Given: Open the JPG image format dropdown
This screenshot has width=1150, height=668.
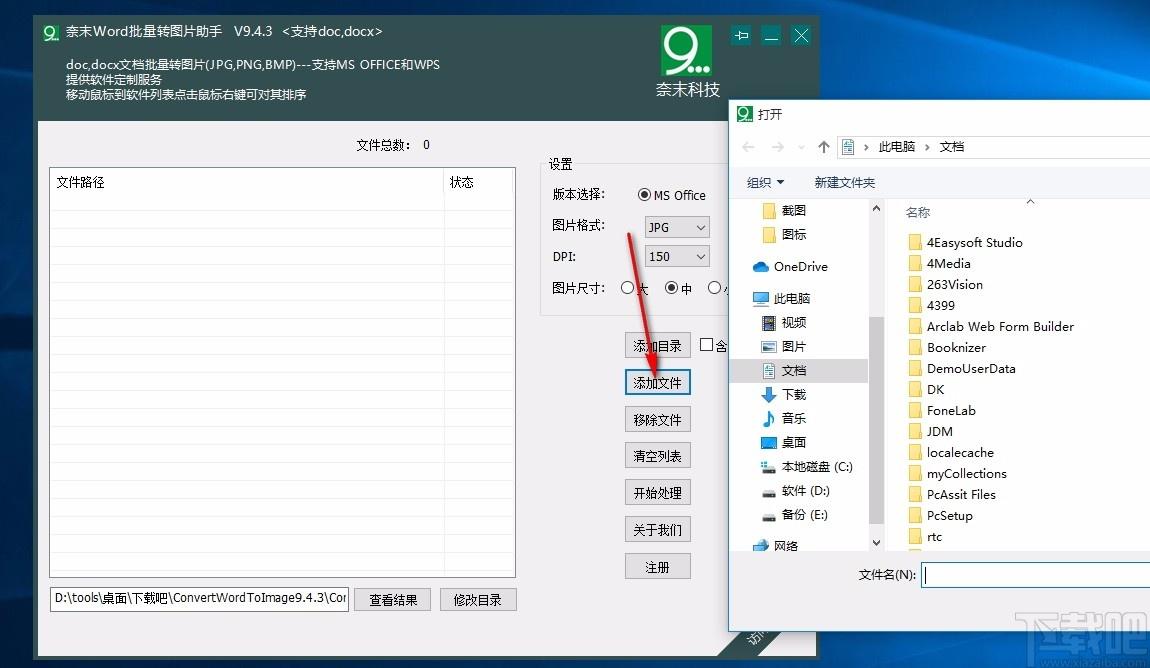Looking at the screenshot, I should pos(677,227).
